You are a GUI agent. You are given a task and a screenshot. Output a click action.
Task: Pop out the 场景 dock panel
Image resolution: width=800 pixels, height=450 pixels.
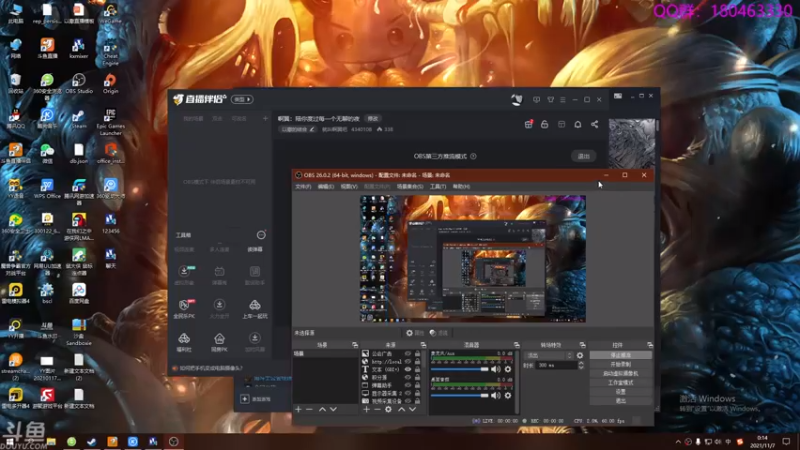tap(355, 345)
